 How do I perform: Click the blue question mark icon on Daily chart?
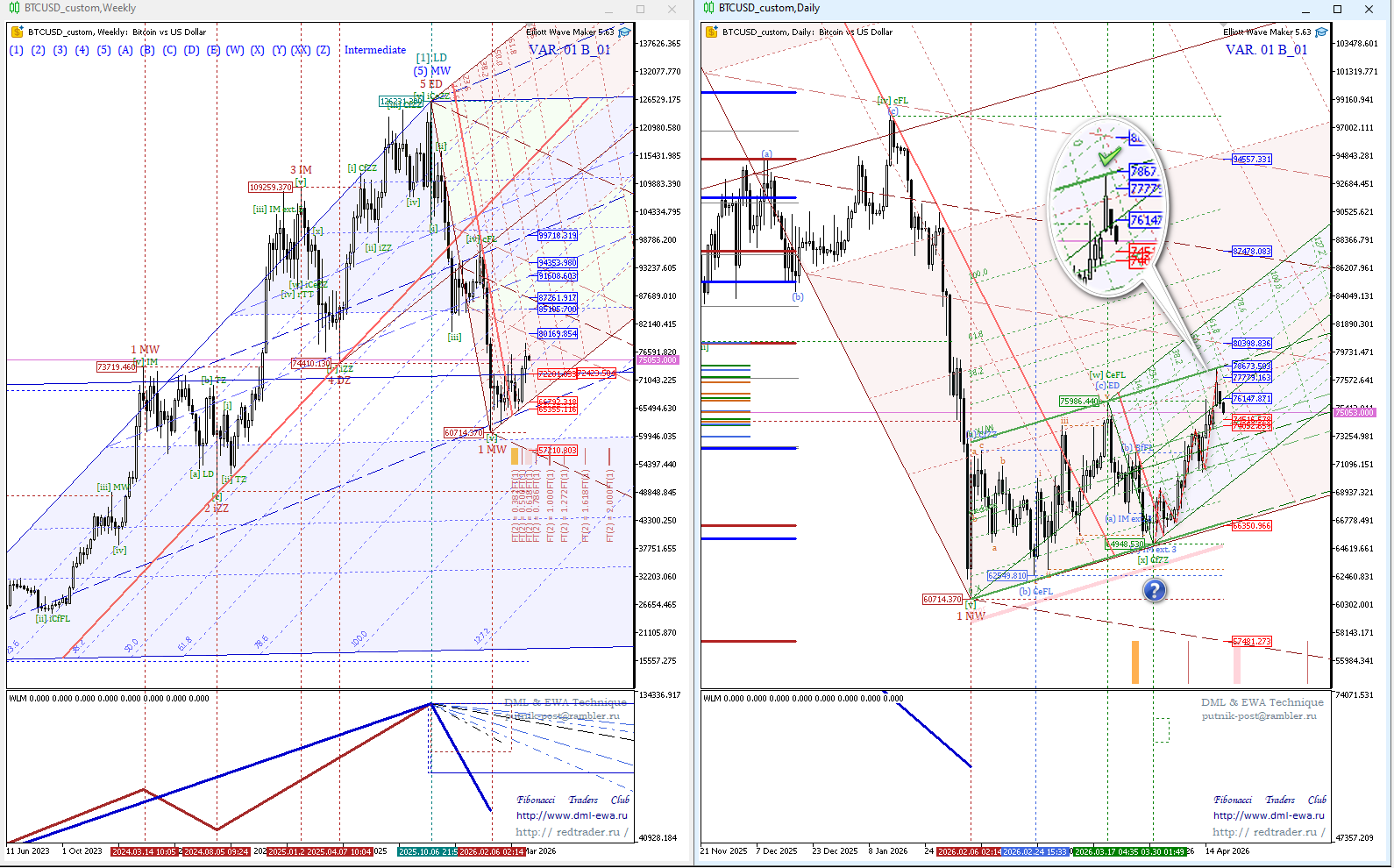(1155, 590)
